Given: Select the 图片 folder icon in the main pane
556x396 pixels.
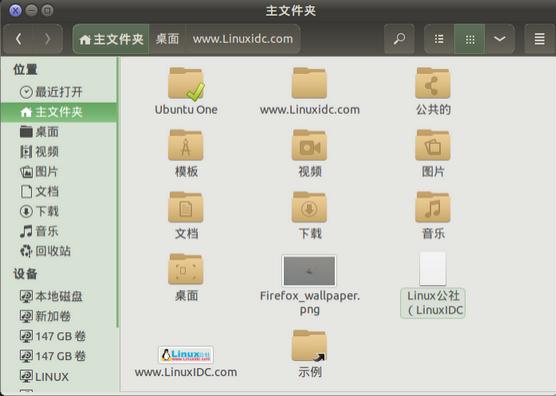Looking at the screenshot, I should (433, 145).
